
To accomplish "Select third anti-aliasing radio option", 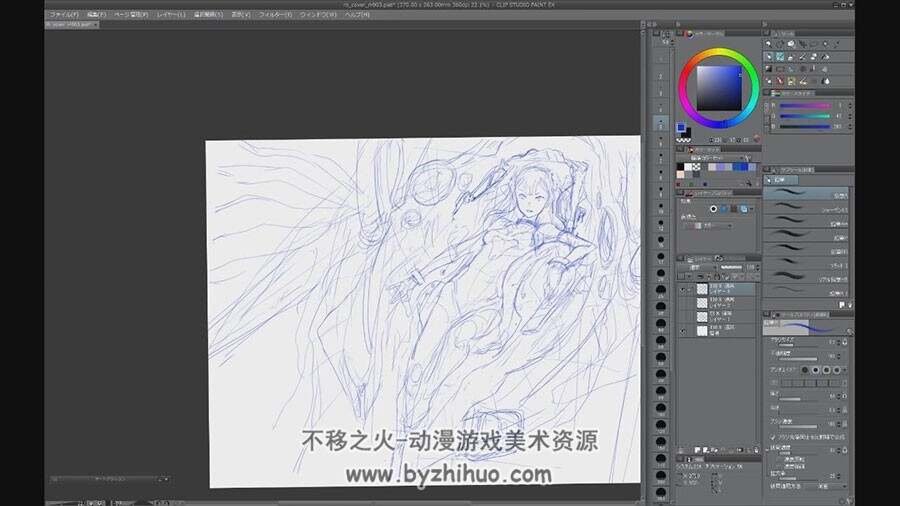I will tap(826, 371).
